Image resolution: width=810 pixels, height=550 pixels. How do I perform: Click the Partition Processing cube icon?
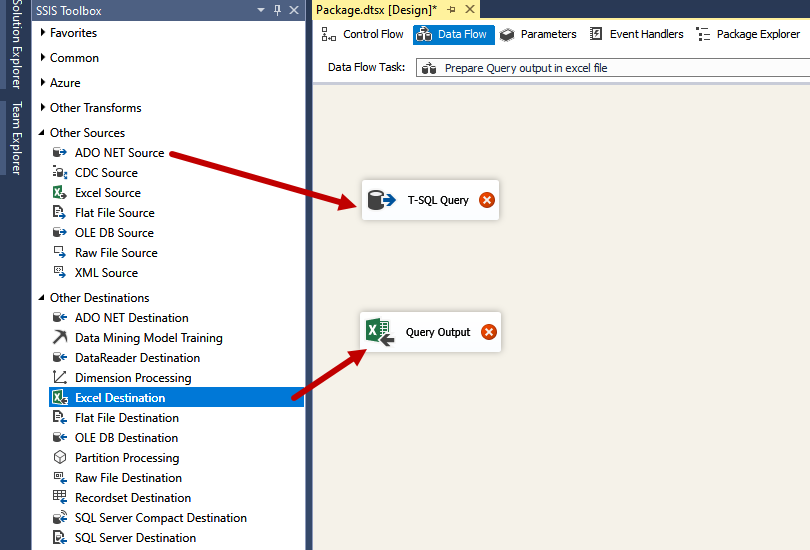coord(60,457)
